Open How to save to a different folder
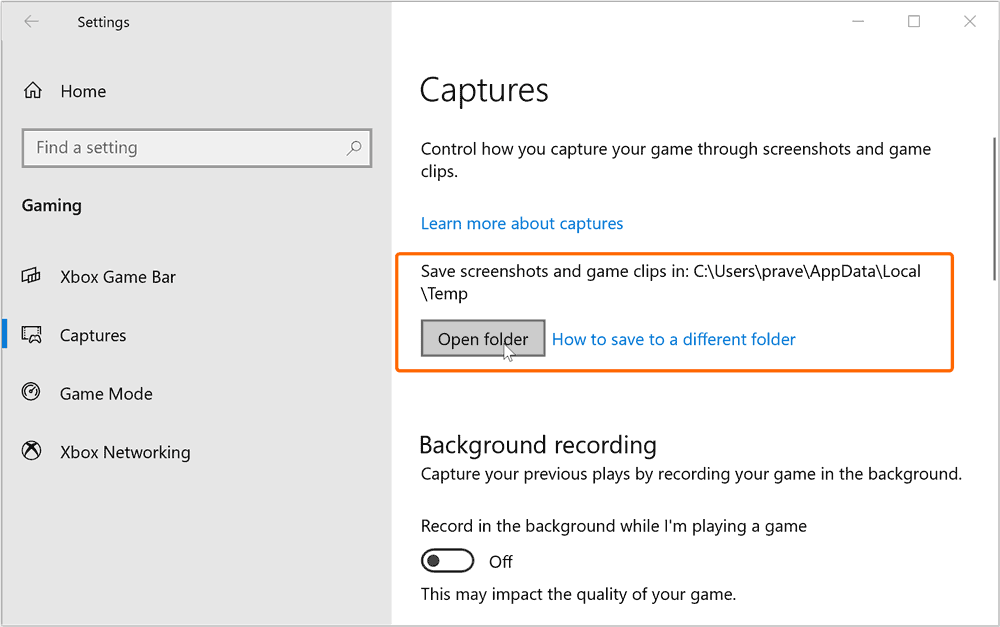1000x627 pixels. [x=673, y=339]
